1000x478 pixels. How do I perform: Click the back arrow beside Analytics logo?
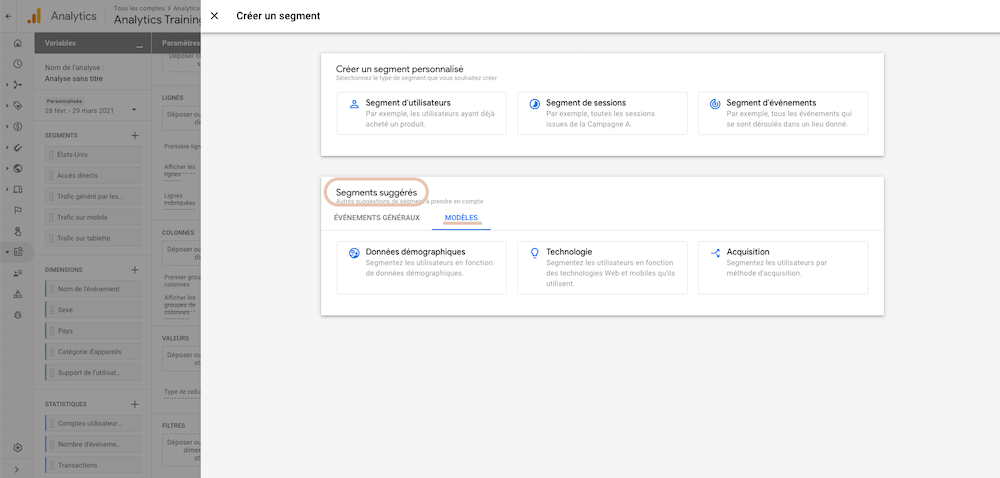point(8,17)
